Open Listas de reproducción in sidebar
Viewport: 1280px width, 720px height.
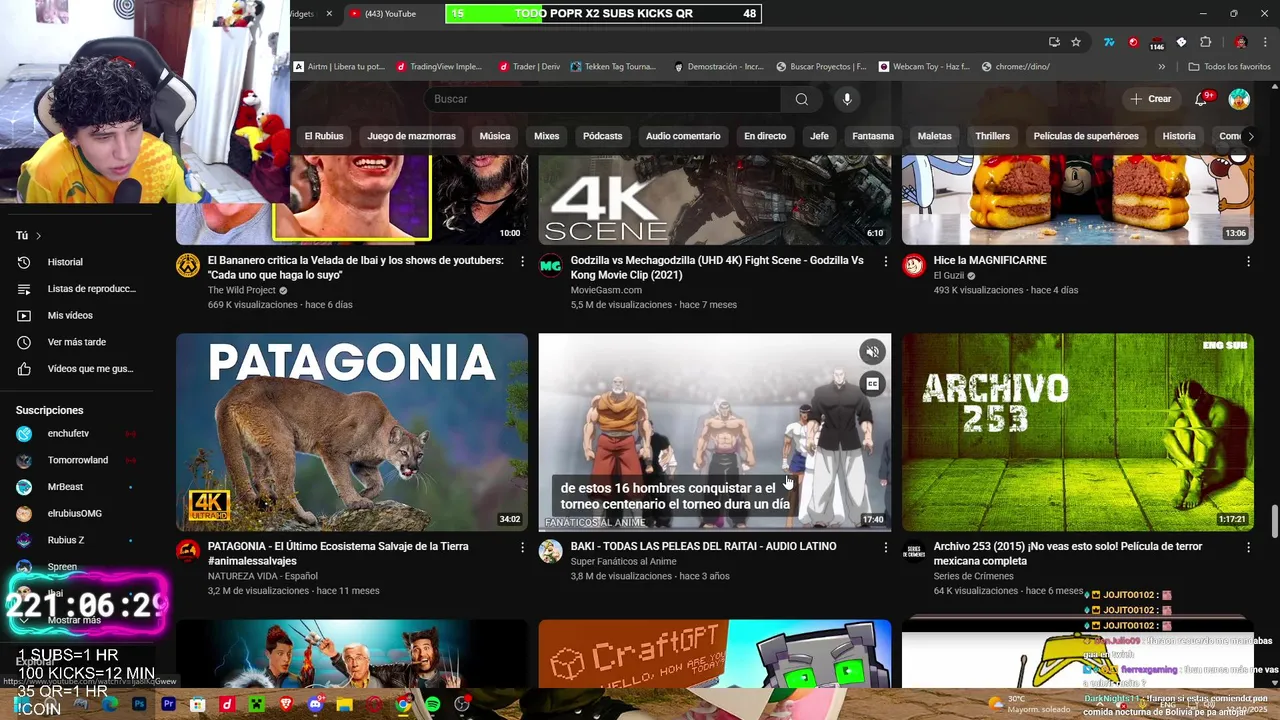click(76, 289)
